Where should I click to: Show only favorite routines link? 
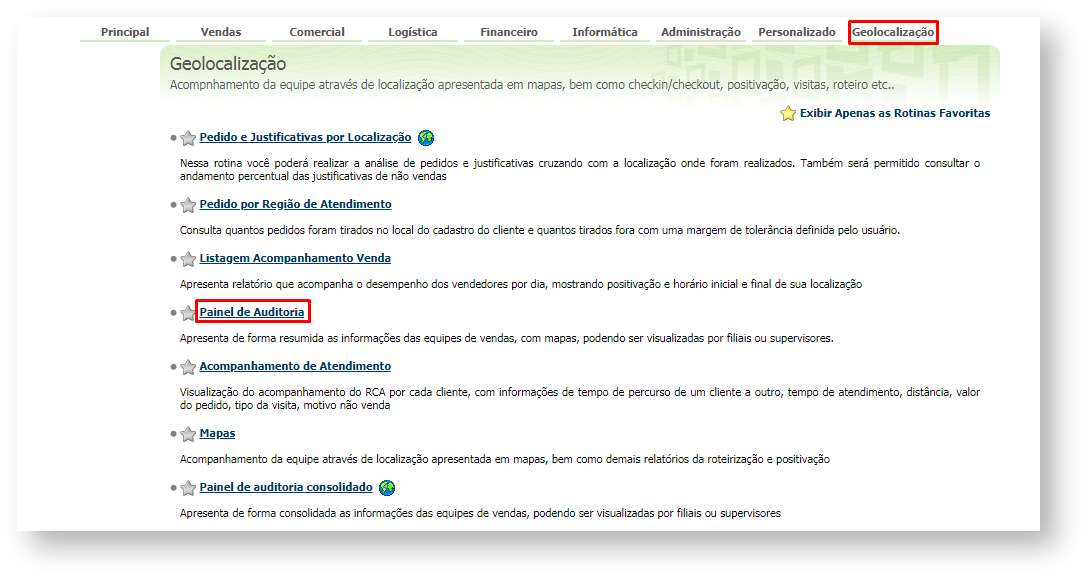click(x=894, y=114)
